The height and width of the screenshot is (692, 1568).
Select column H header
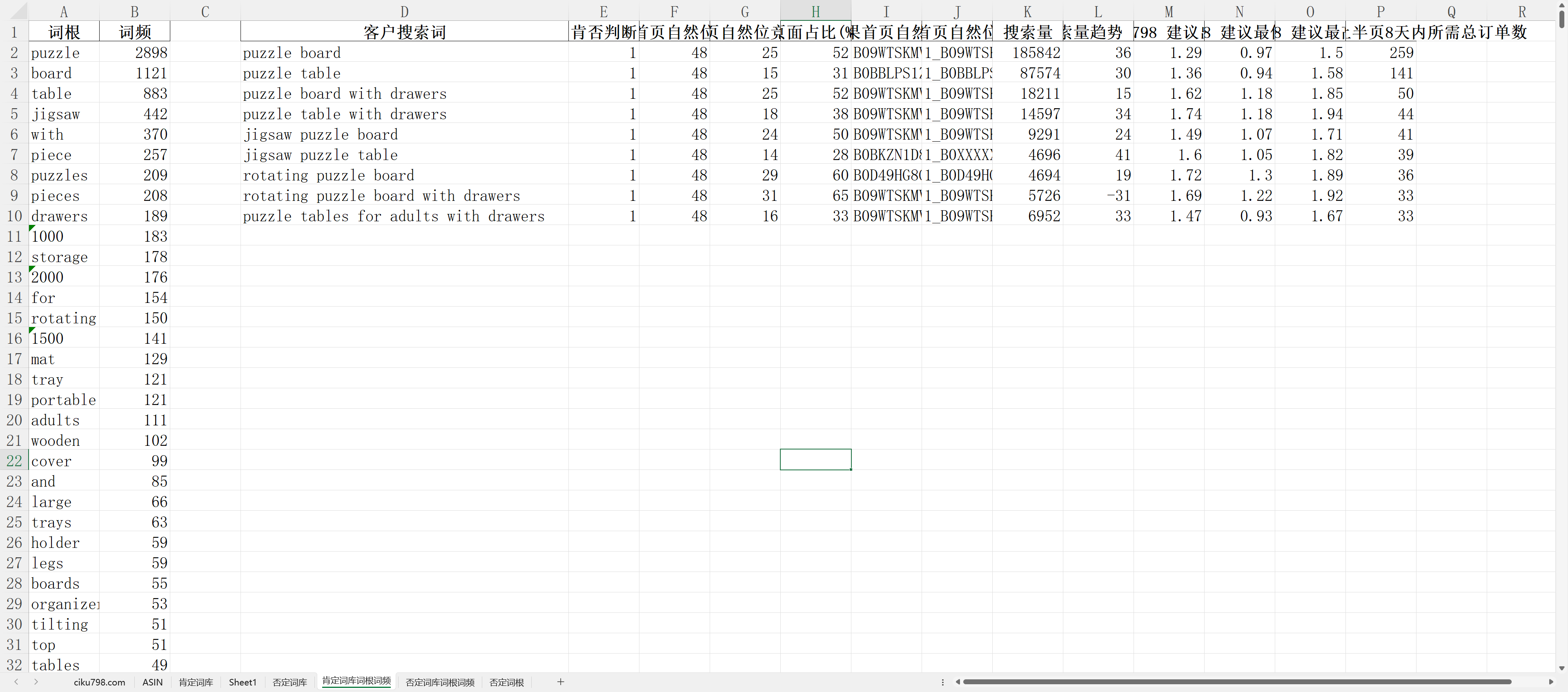[815, 11]
